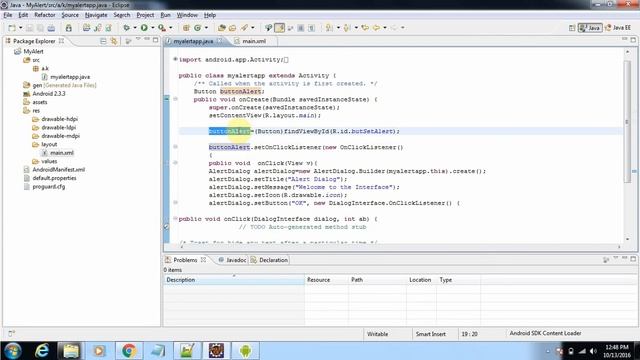The image size is (640, 360).
Task: Run the project with the green play icon
Action: click(144, 28)
